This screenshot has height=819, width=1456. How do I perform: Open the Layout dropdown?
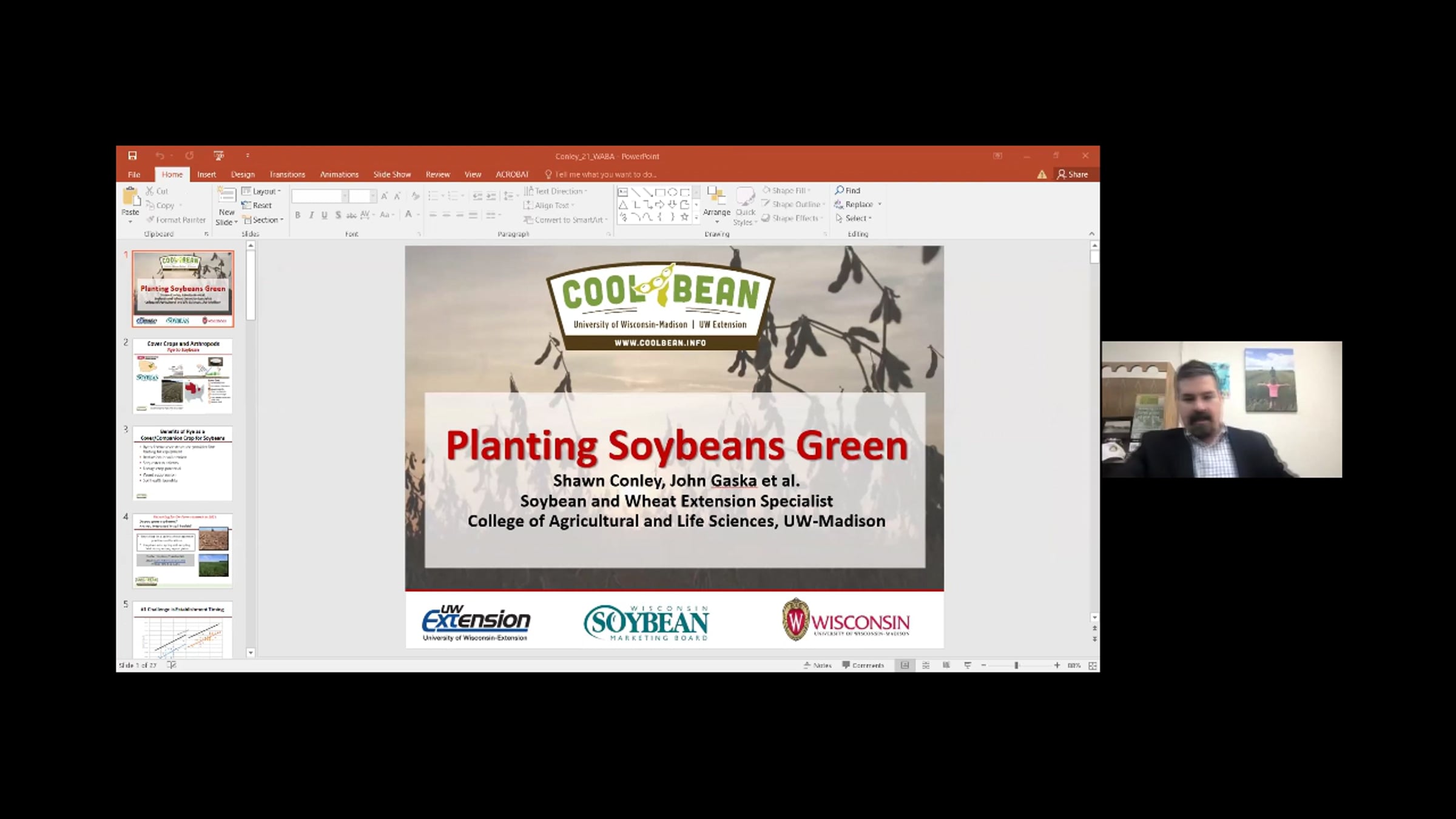(261, 191)
